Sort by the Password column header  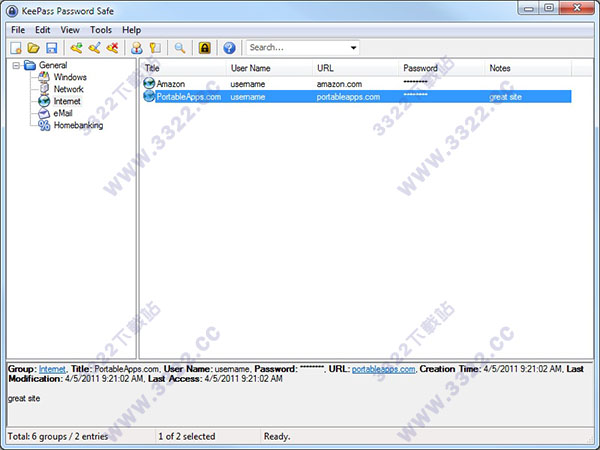point(441,68)
